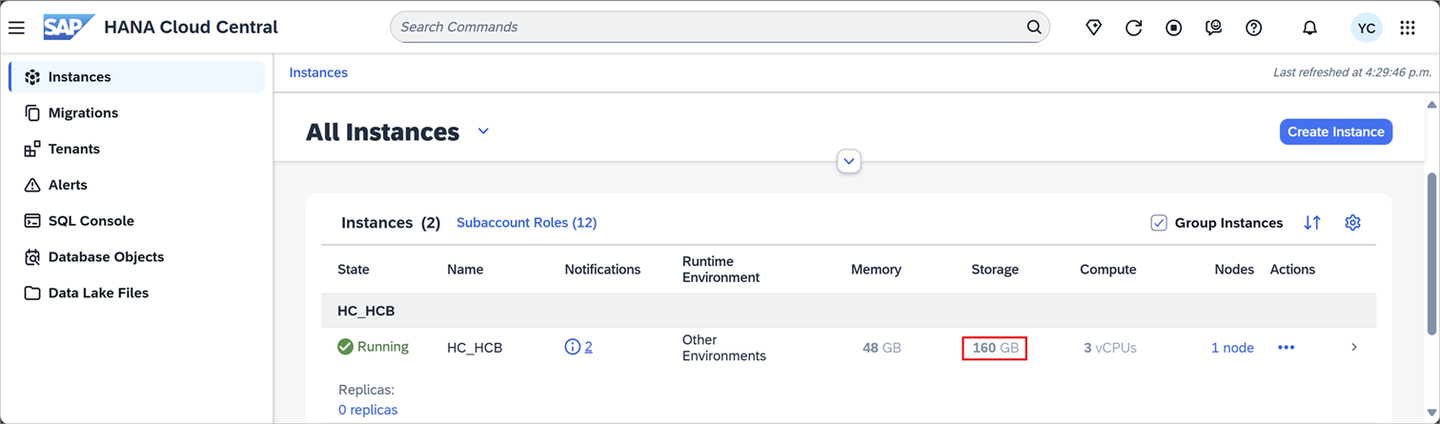Click the green Running status icon
This screenshot has width=1440, height=424.
pyautogui.click(x=345, y=347)
